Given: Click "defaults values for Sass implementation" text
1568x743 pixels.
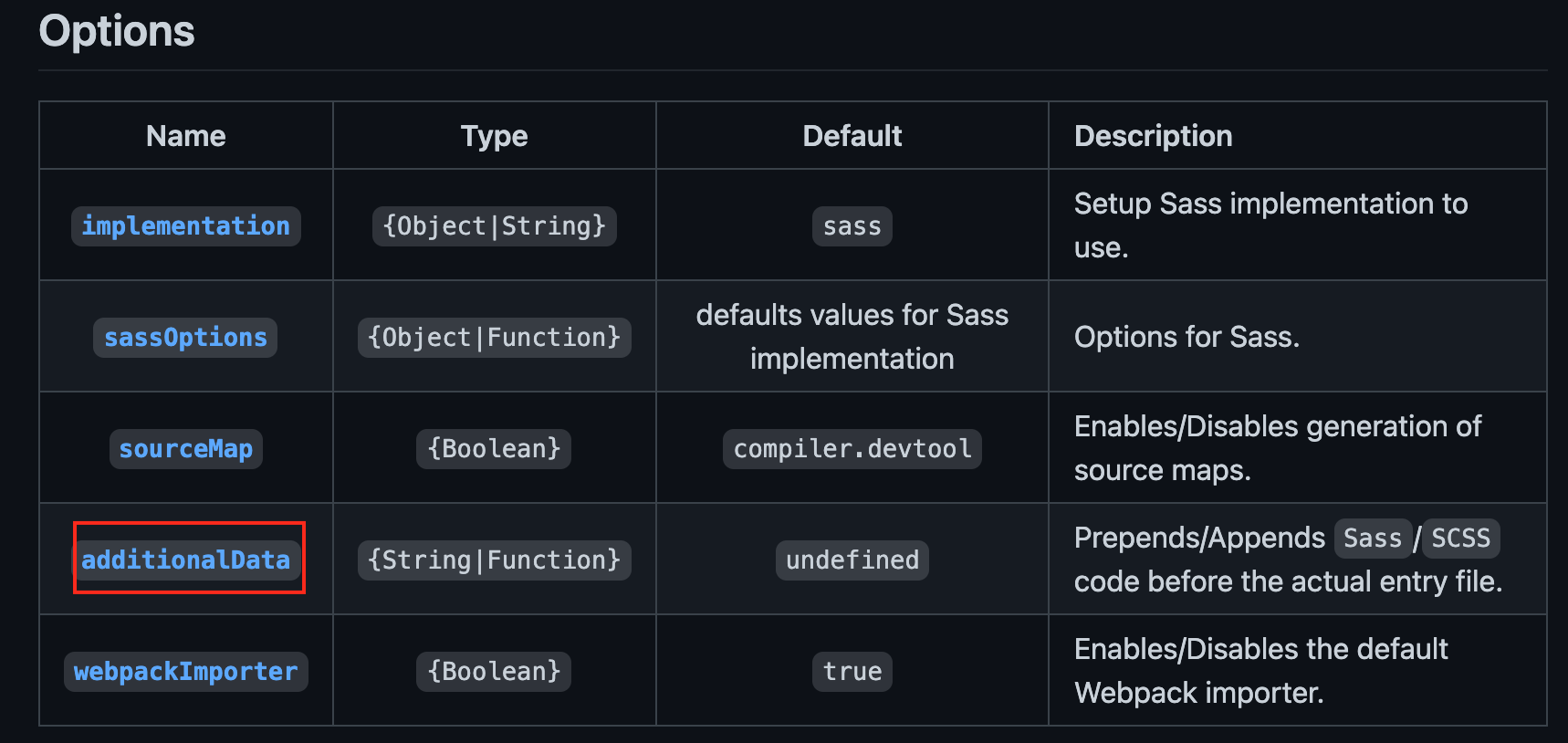Looking at the screenshot, I should [852, 337].
